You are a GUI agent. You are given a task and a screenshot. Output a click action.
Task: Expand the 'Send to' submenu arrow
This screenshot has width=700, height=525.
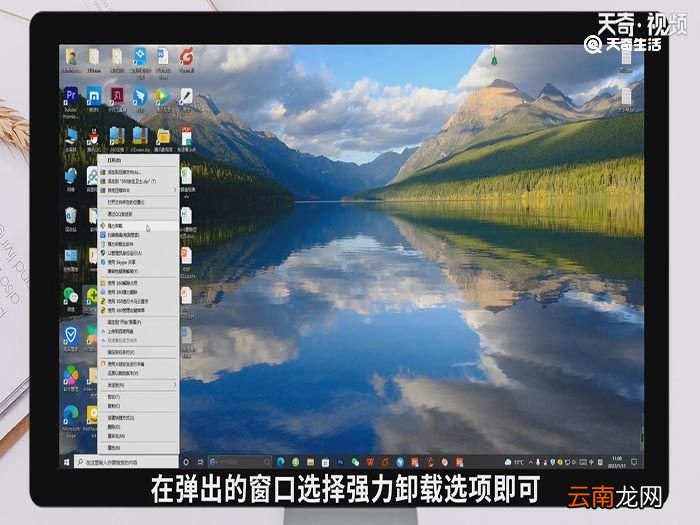click(x=175, y=385)
